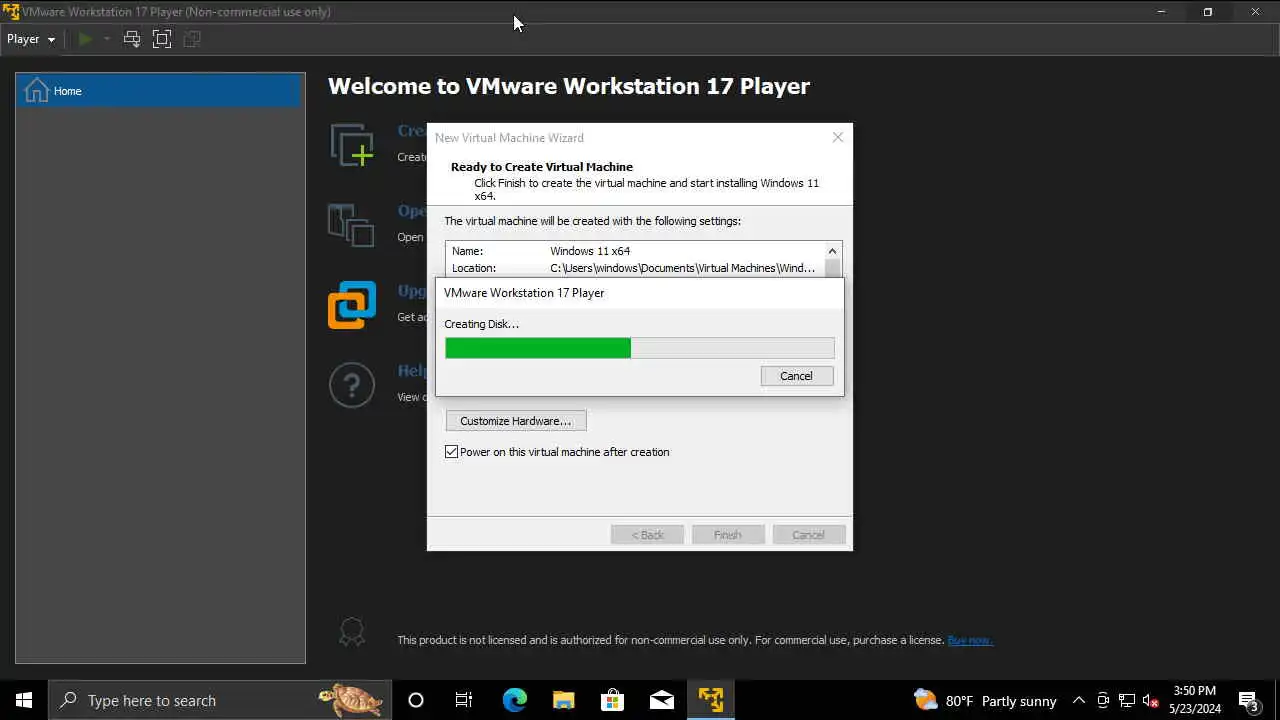Follow the Buy now link
Screen dimensions: 1280x720
pos(970,640)
